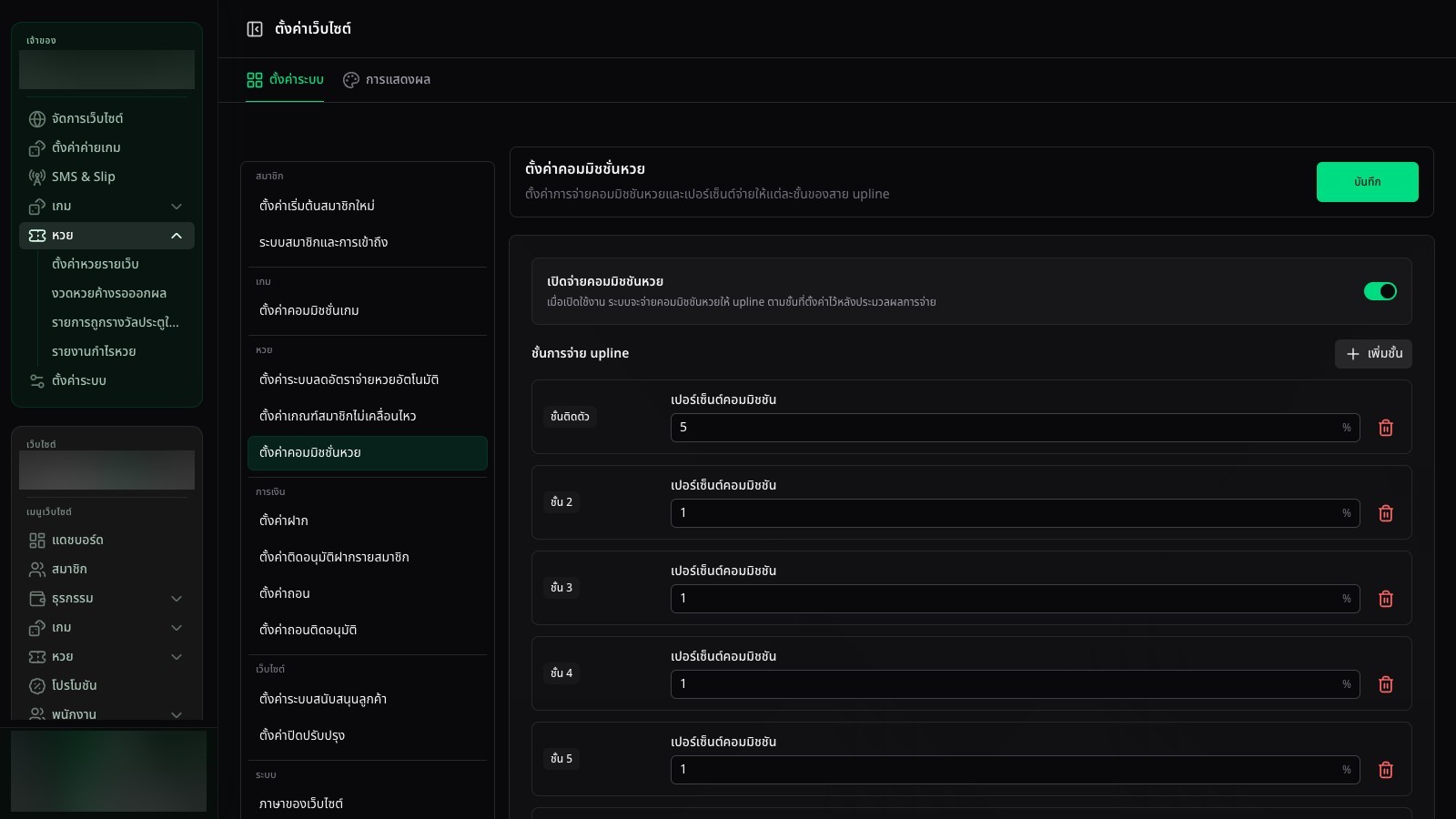Delete the ชั้น 3 commission tier
The image size is (1456, 819).
coord(1386,599)
